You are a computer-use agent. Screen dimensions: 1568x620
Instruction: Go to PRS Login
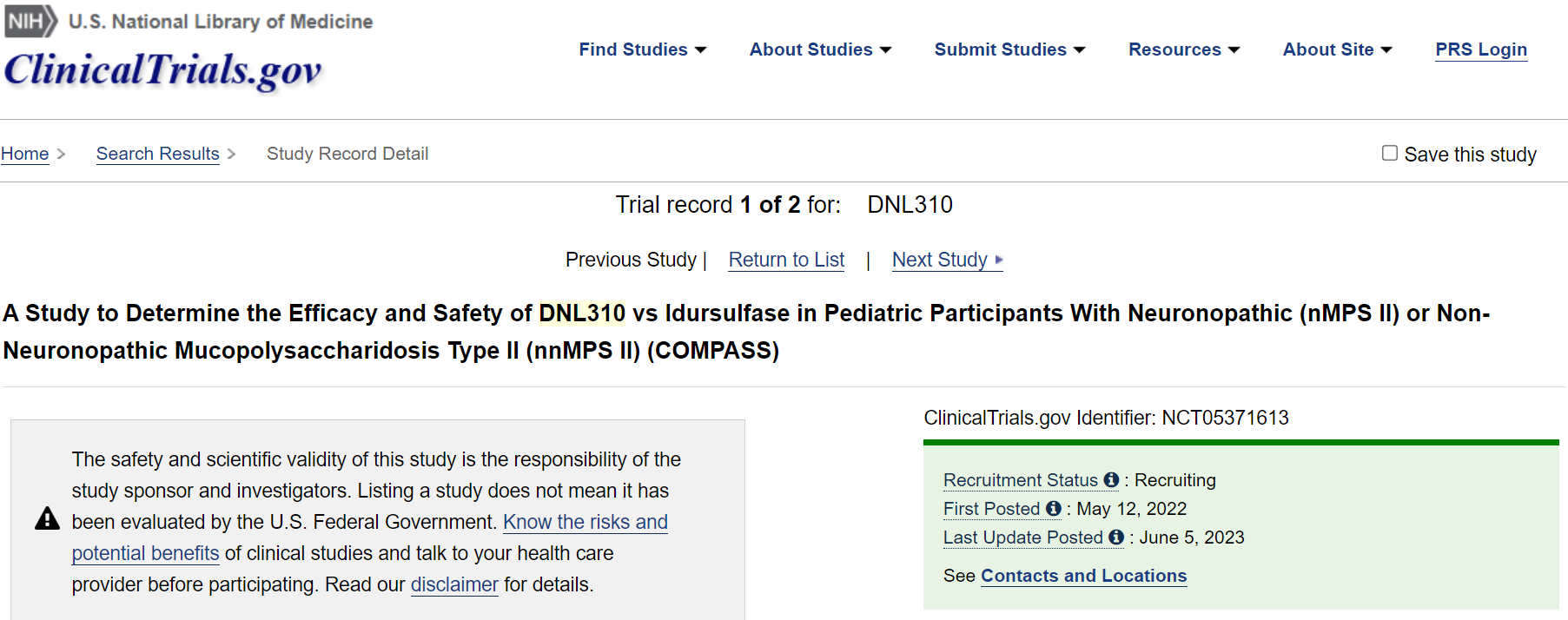pos(1480,49)
